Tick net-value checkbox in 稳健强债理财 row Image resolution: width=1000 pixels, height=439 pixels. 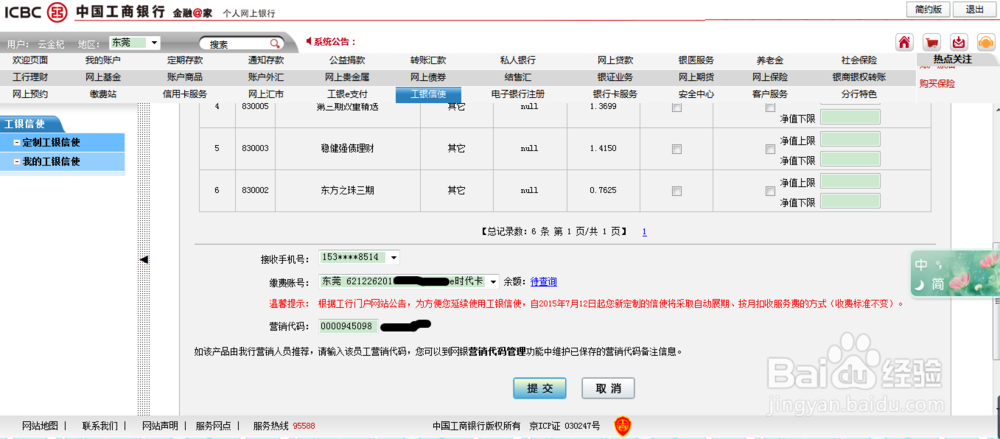(770, 149)
